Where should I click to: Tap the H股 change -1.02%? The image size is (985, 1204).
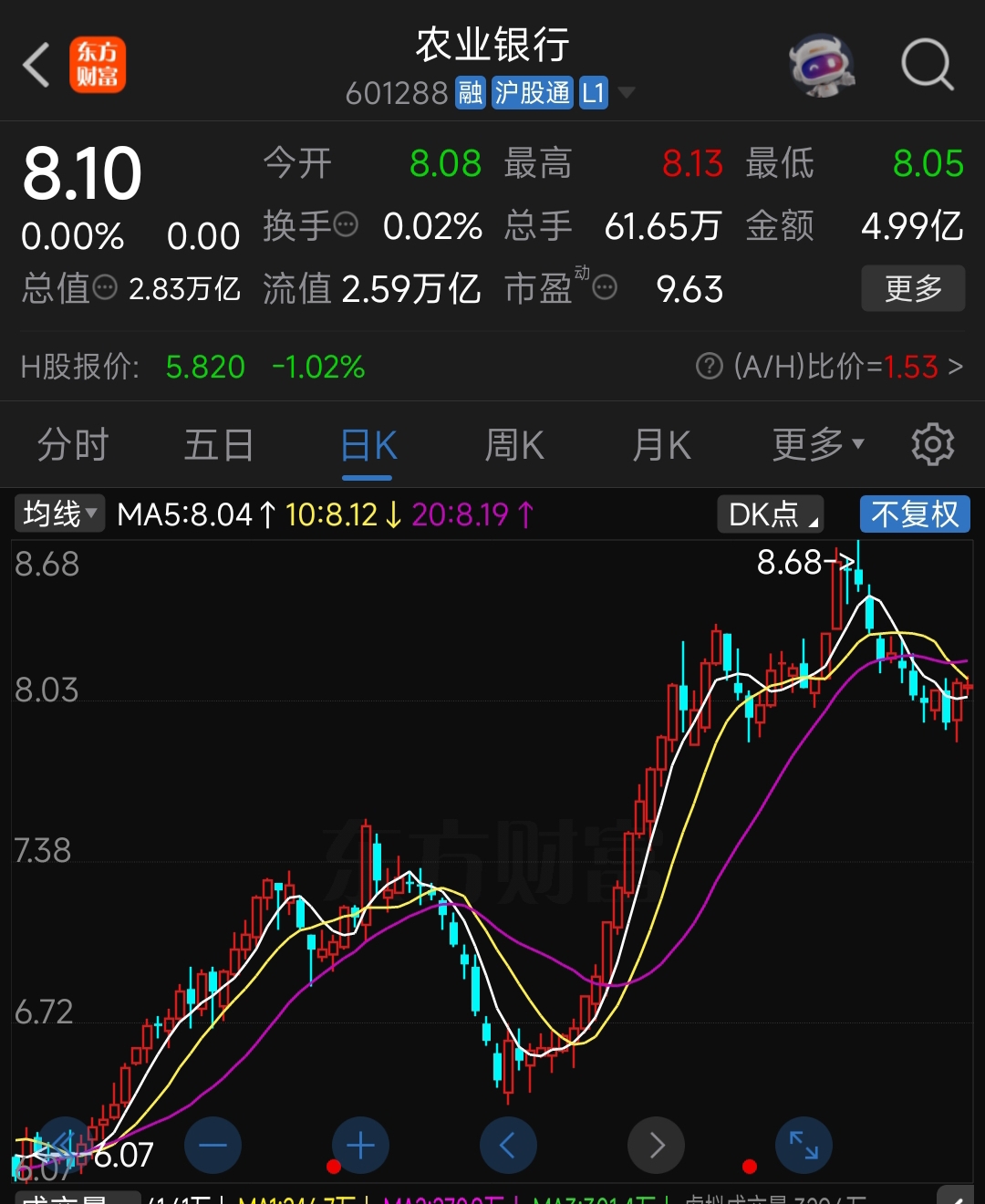tap(318, 367)
